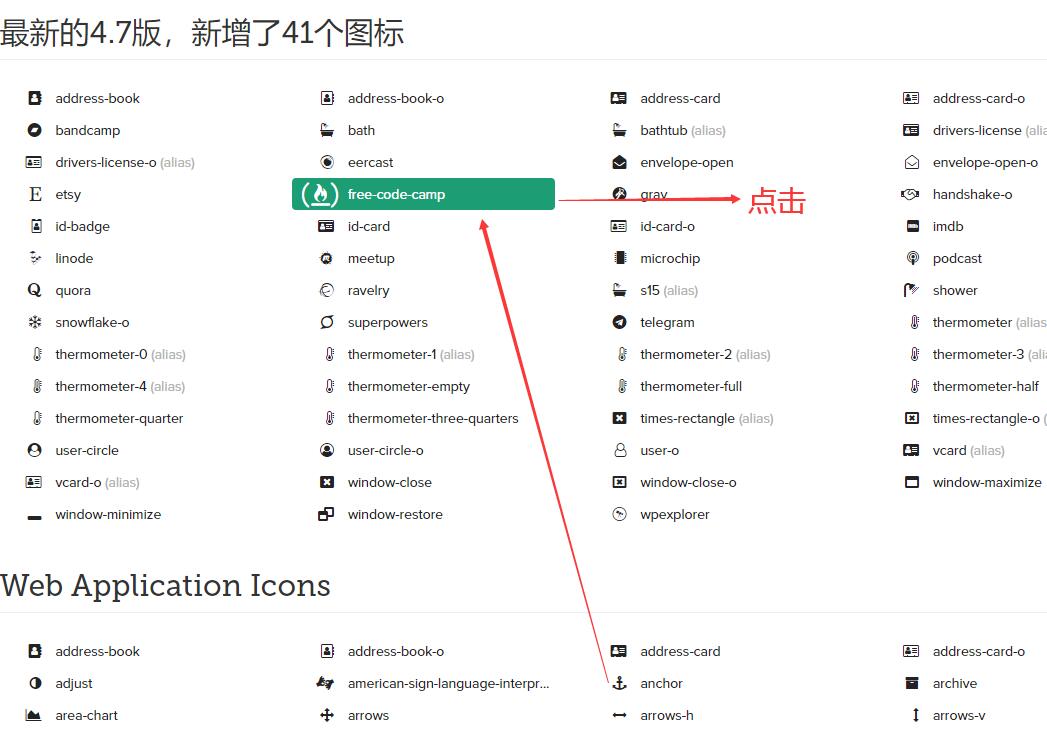Click the telegram paper plane icon
Image resolution: width=1047 pixels, height=735 pixels.
(x=619, y=322)
